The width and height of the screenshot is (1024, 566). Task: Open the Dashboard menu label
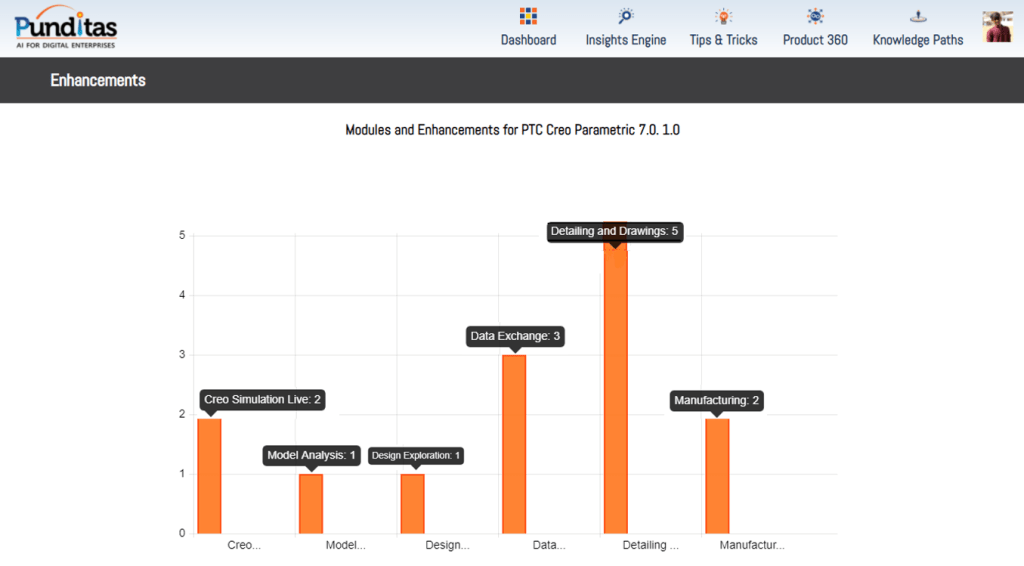pyautogui.click(x=528, y=40)
